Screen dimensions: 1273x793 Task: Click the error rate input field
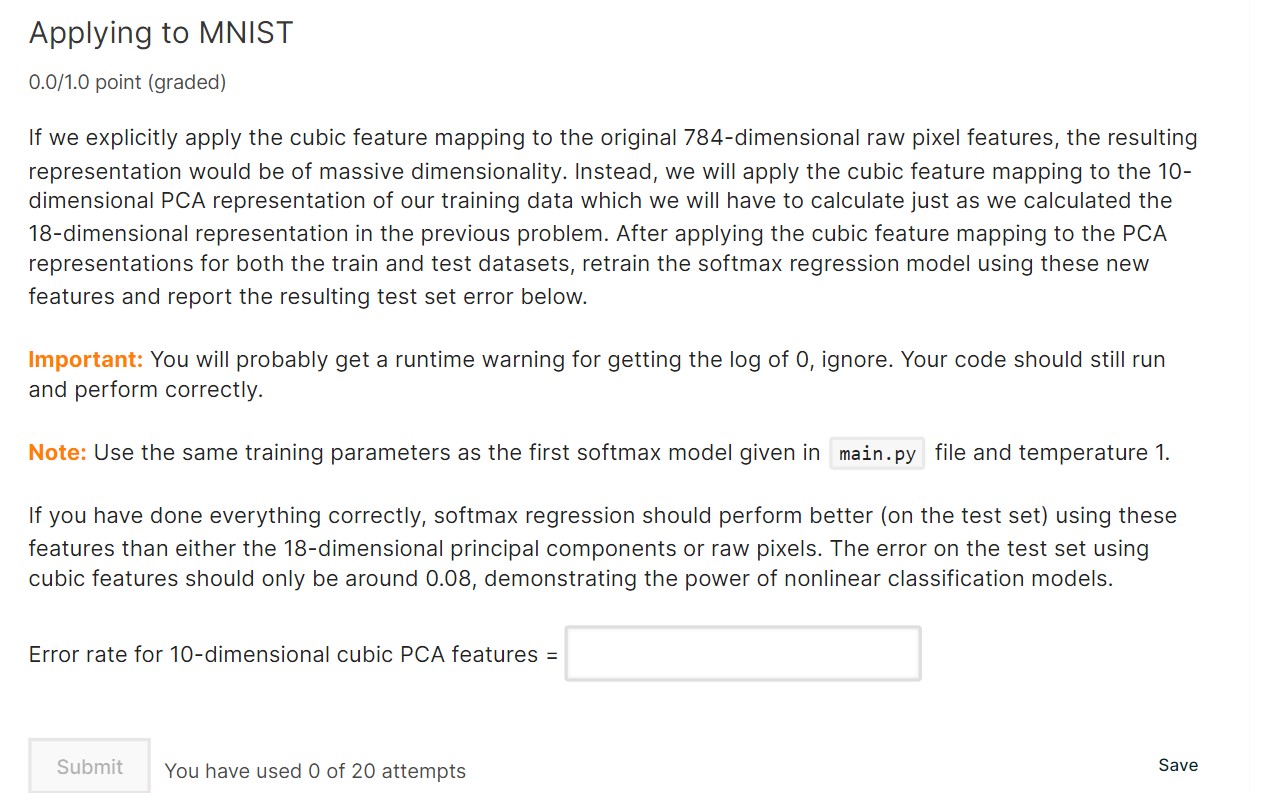click(742, 653)
